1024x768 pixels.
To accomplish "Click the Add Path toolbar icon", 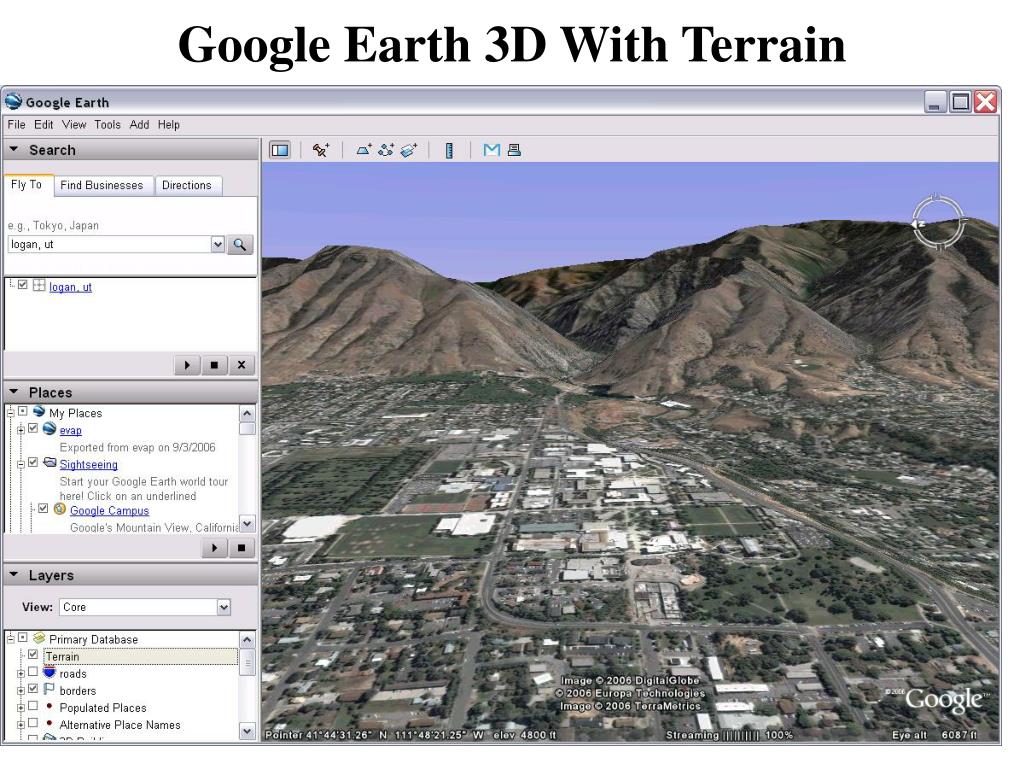I will tap(386, 150).
